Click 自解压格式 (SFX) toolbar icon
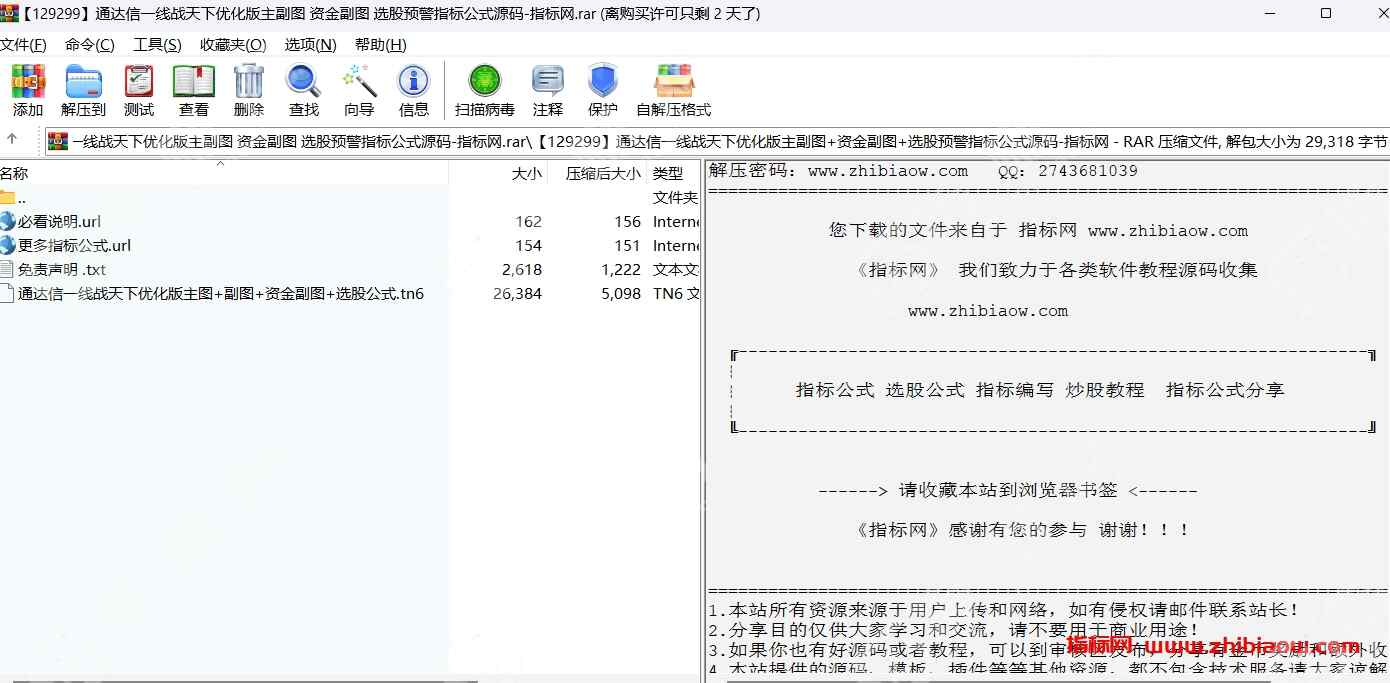 coord(673,90)
